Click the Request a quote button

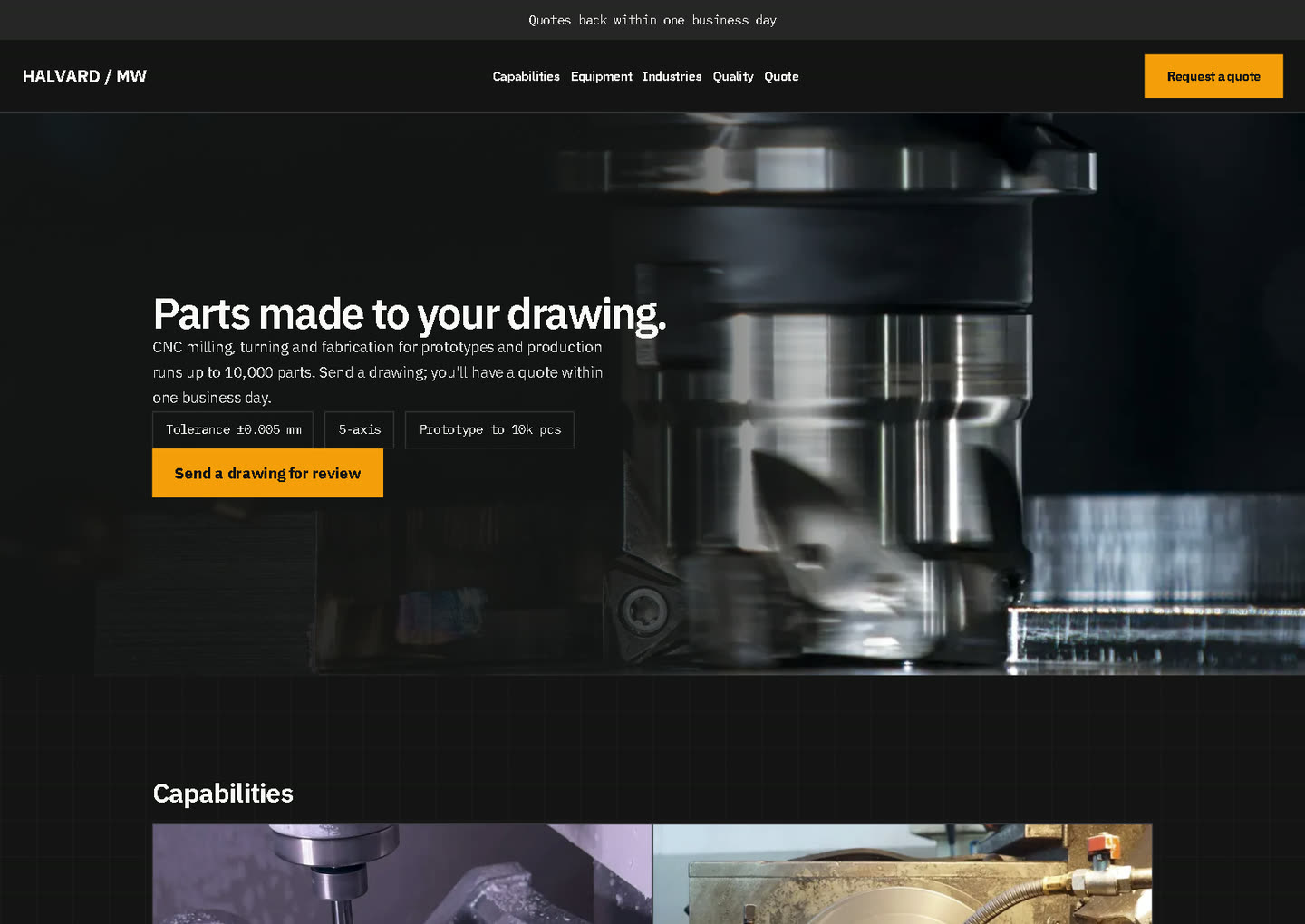[x=1213, y=76]
